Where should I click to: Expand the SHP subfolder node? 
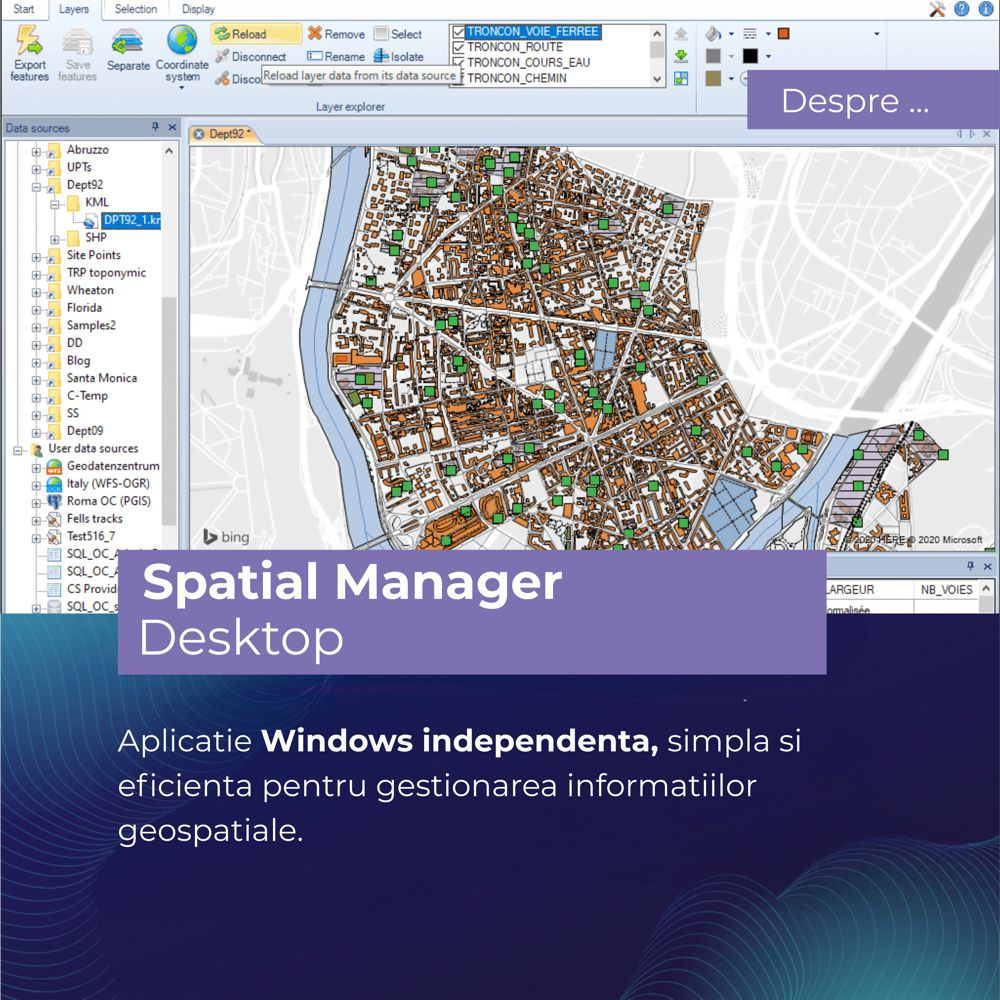(55, 239)
